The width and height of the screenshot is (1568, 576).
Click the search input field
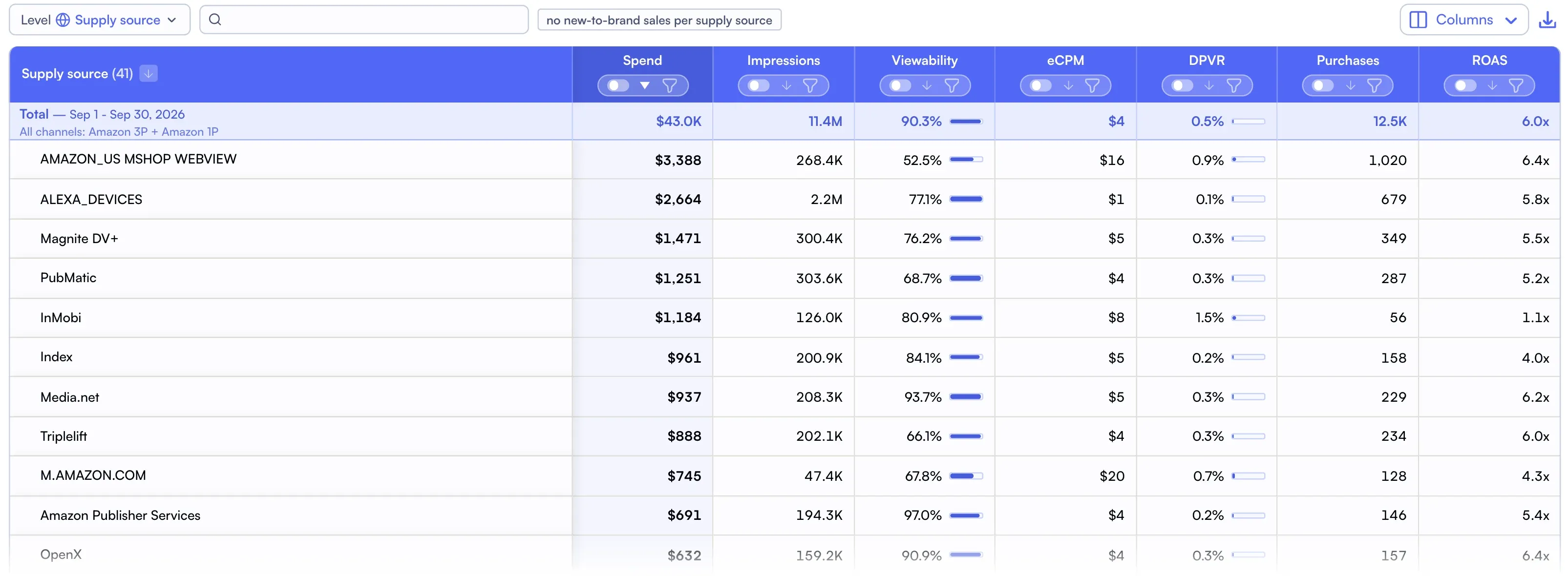point(364,20)
